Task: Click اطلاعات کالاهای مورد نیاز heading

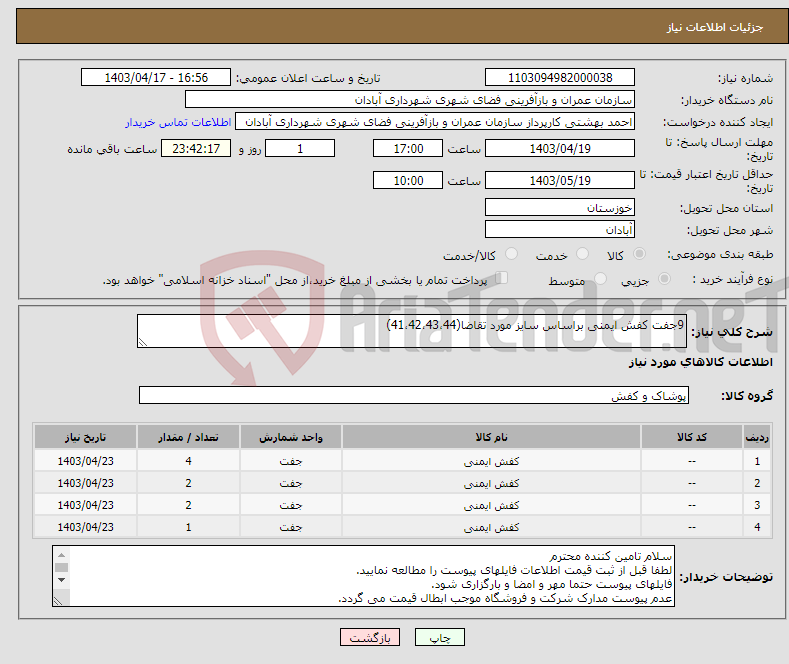Action: pyautogui.click(x=700, y=362)
